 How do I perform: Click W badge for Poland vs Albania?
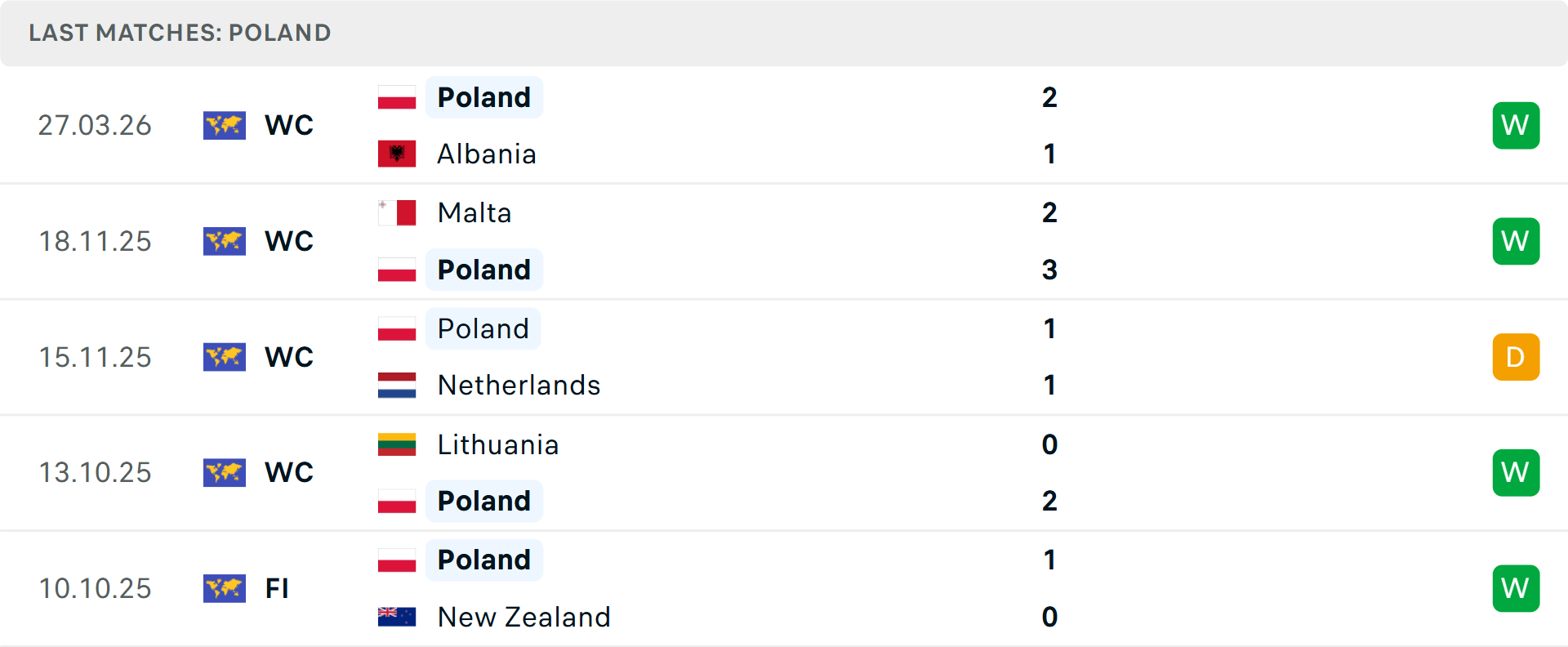pos(1516,125)
